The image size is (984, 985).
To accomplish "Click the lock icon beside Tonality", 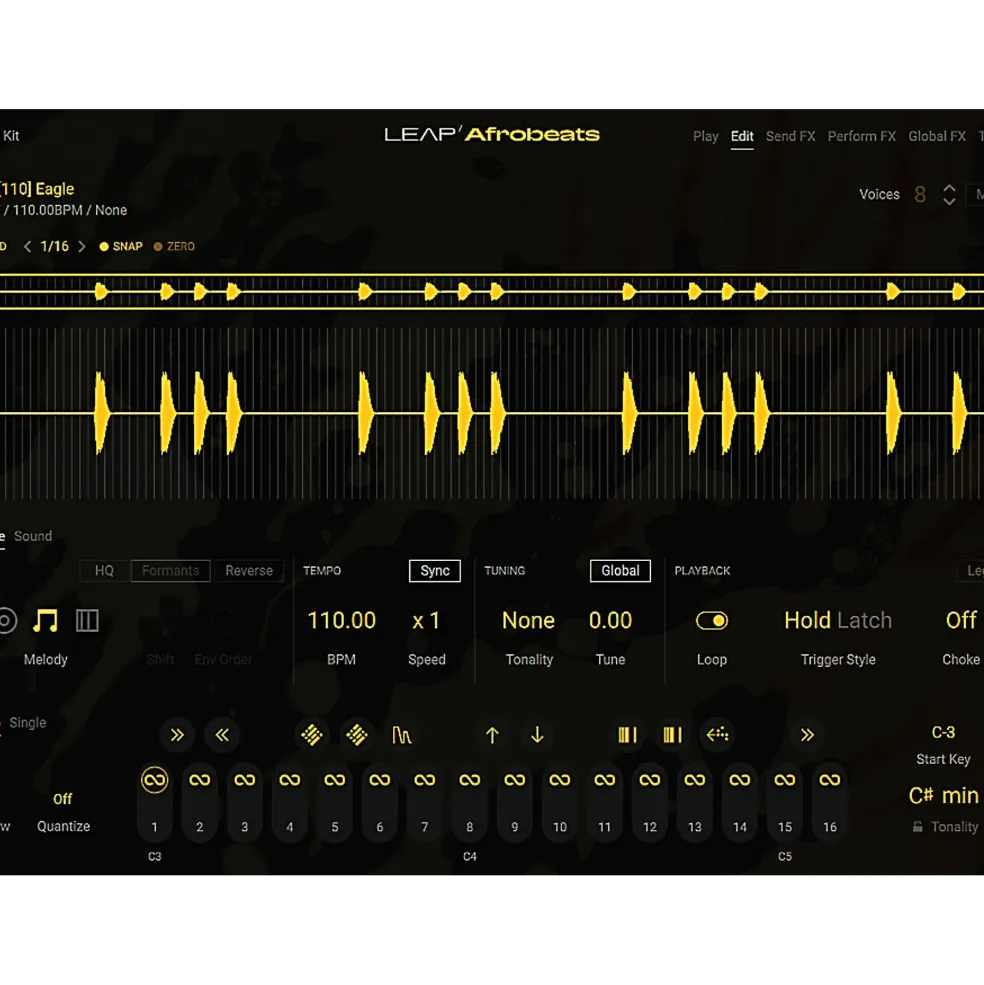I will click(x=917, y=827).
